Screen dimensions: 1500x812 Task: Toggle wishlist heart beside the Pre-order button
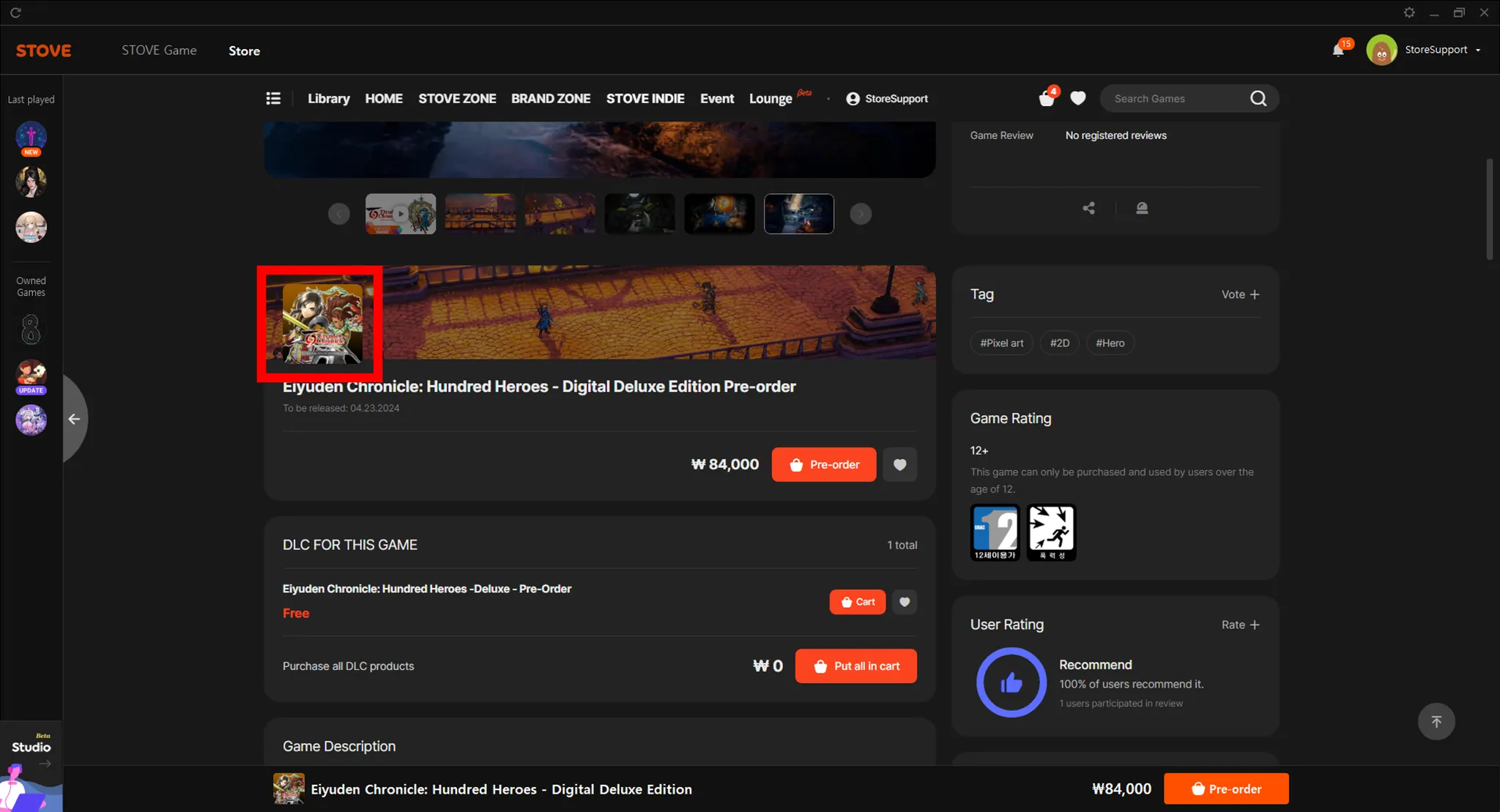(x=899, y=464)
